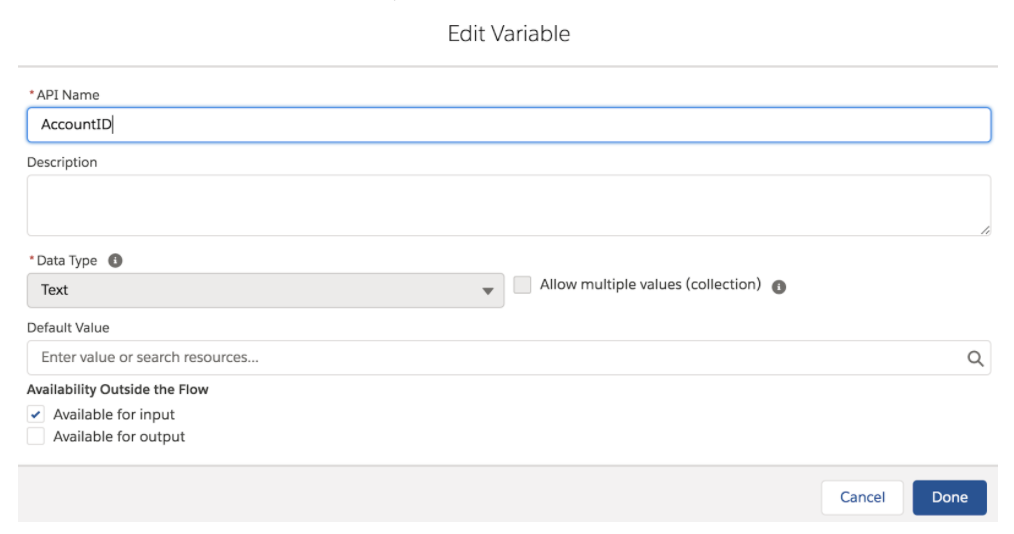This screenshot has height=534, width=1014.
Task: Click the collection info icon
Action: [779, 286]
